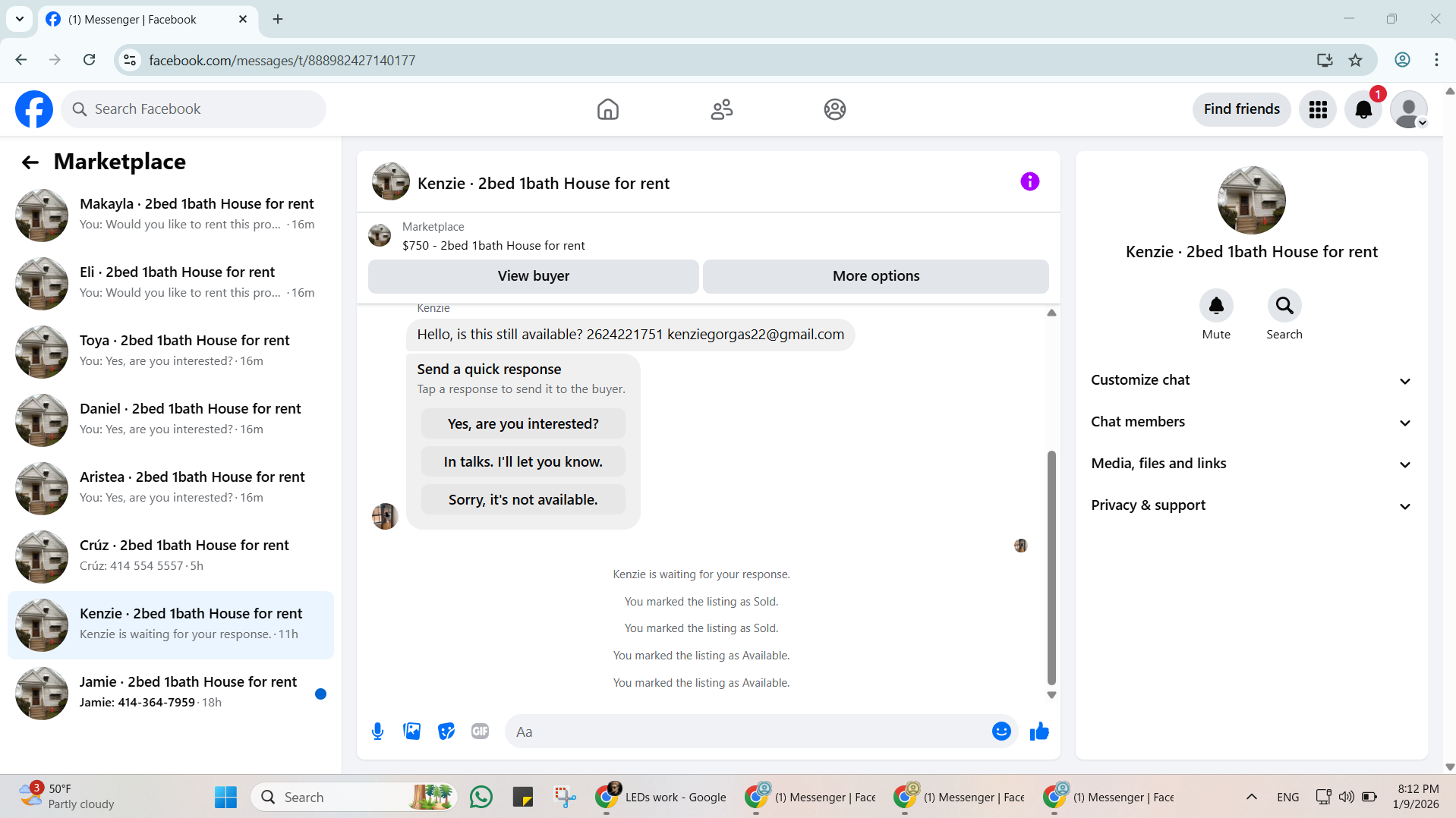Open Eli 2bed 1bath conversation
Viewport: 1456px width, 818px height.
tap(171, 283)
